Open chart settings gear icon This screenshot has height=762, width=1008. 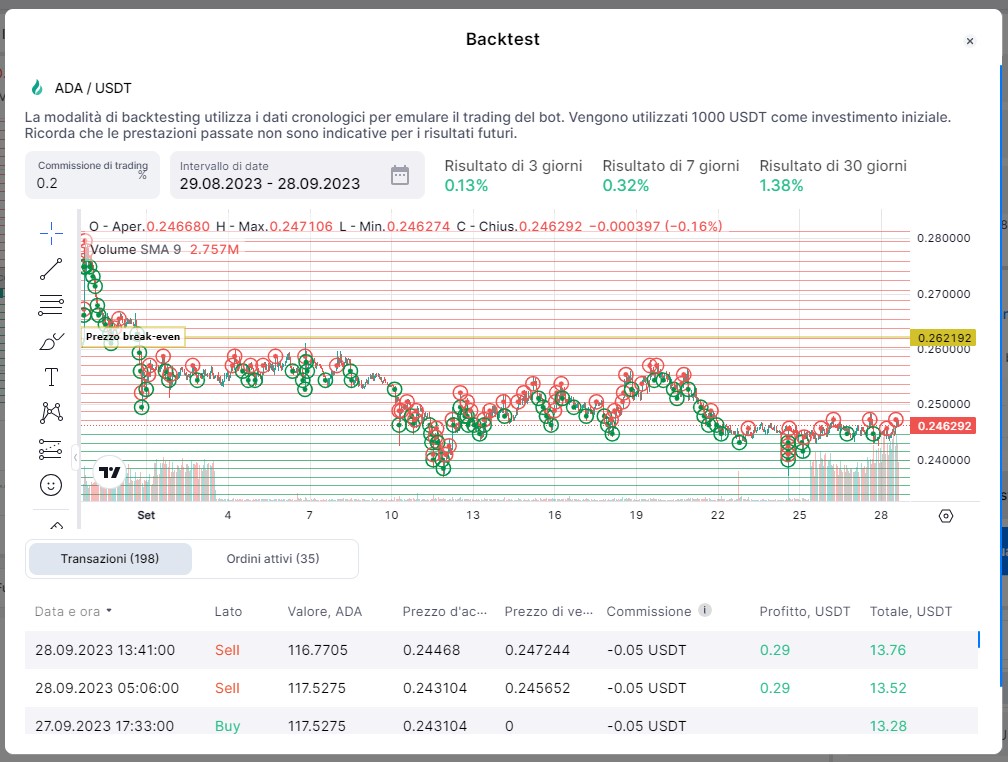click(x=946, y=516)
